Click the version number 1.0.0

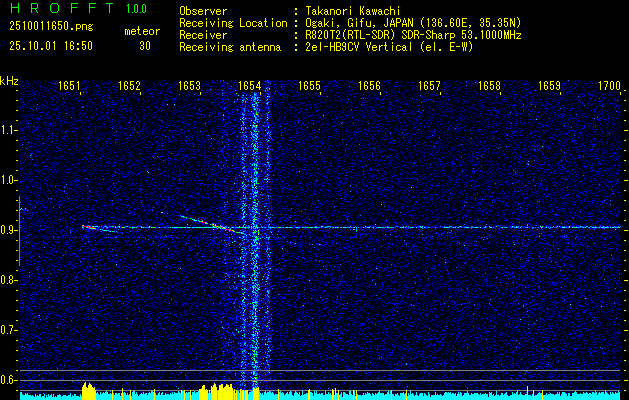(x=136, y=9)
